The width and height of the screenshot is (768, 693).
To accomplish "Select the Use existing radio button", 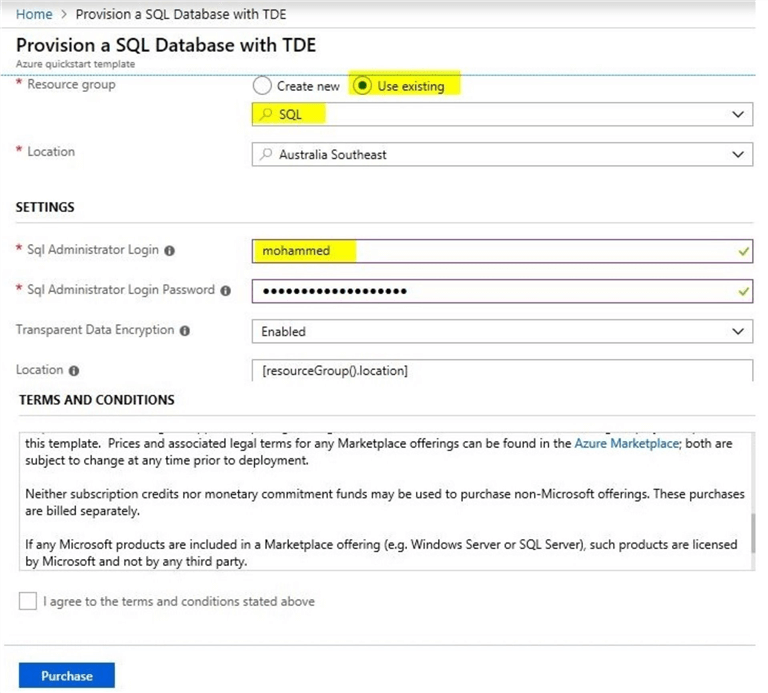I will (362, 86).
